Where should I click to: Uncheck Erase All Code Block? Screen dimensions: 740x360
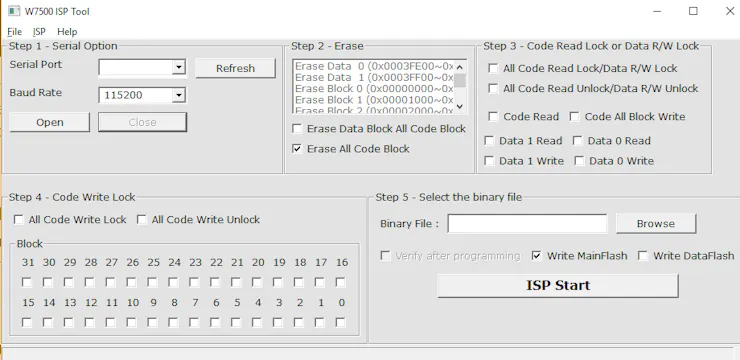(297, 149)
